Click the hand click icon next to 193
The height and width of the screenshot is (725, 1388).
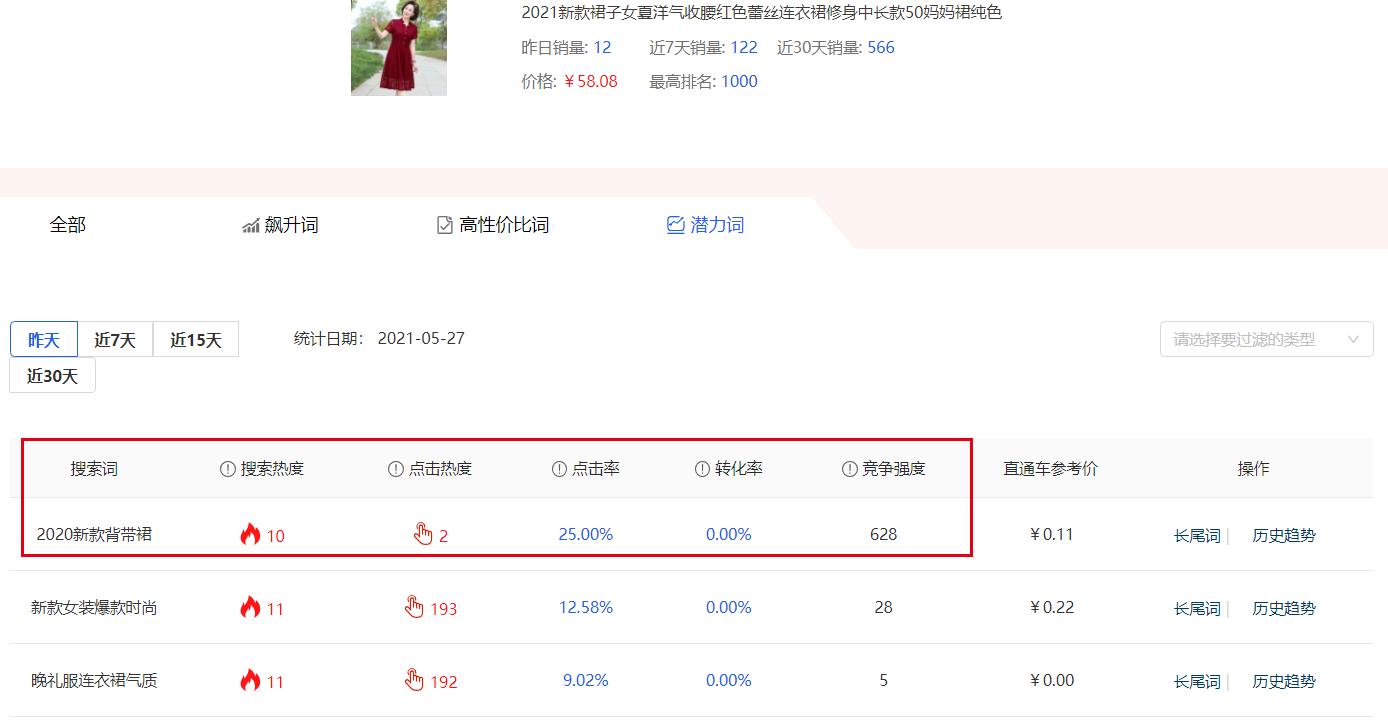click(x=414, y=606)
